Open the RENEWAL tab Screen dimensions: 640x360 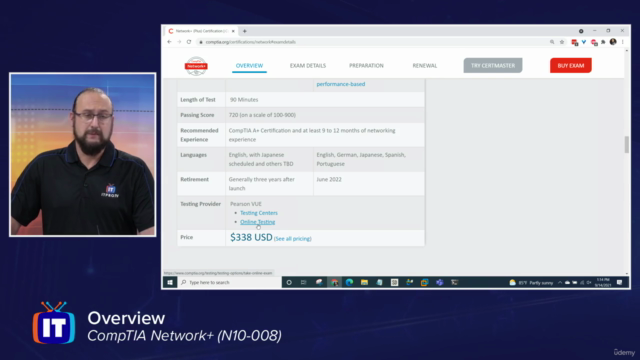pos(424,66)
